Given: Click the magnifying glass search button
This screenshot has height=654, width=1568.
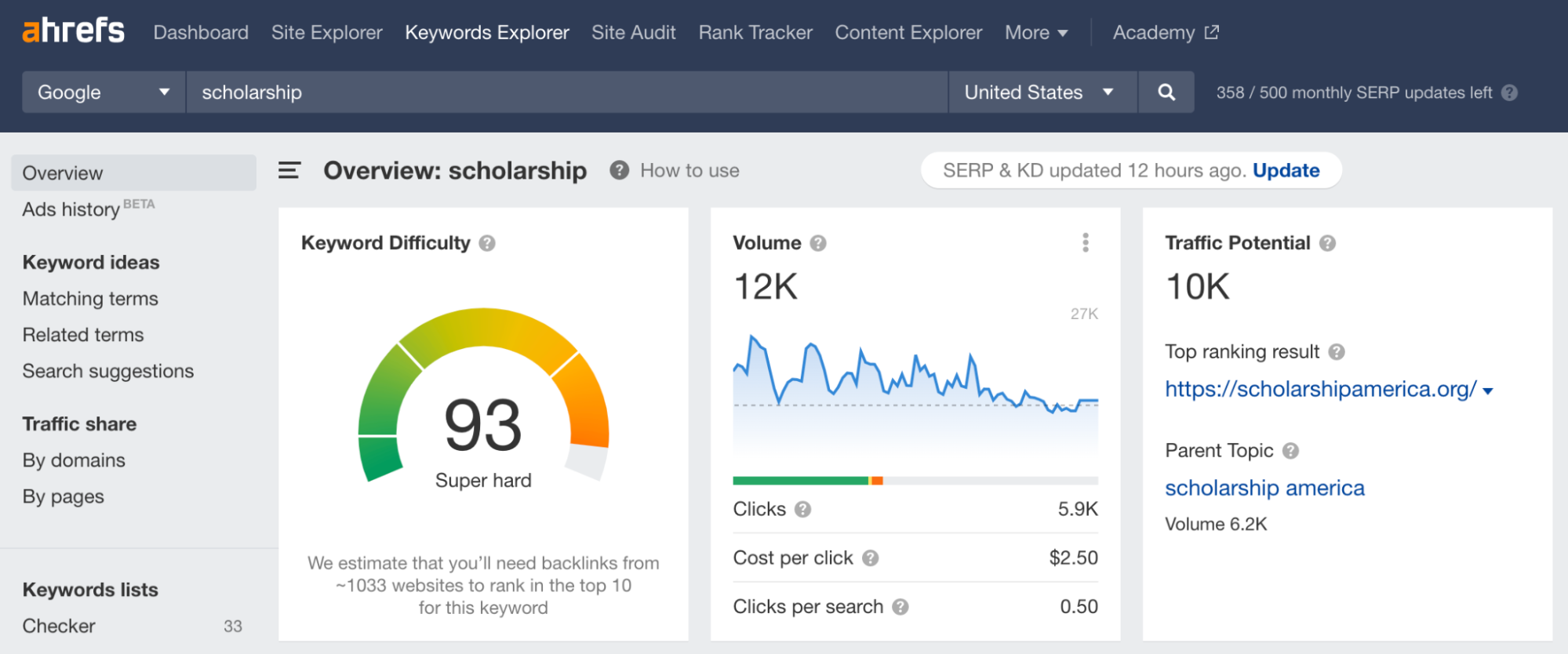Looking at the screenshot, I should click(x=1166, y=93).
